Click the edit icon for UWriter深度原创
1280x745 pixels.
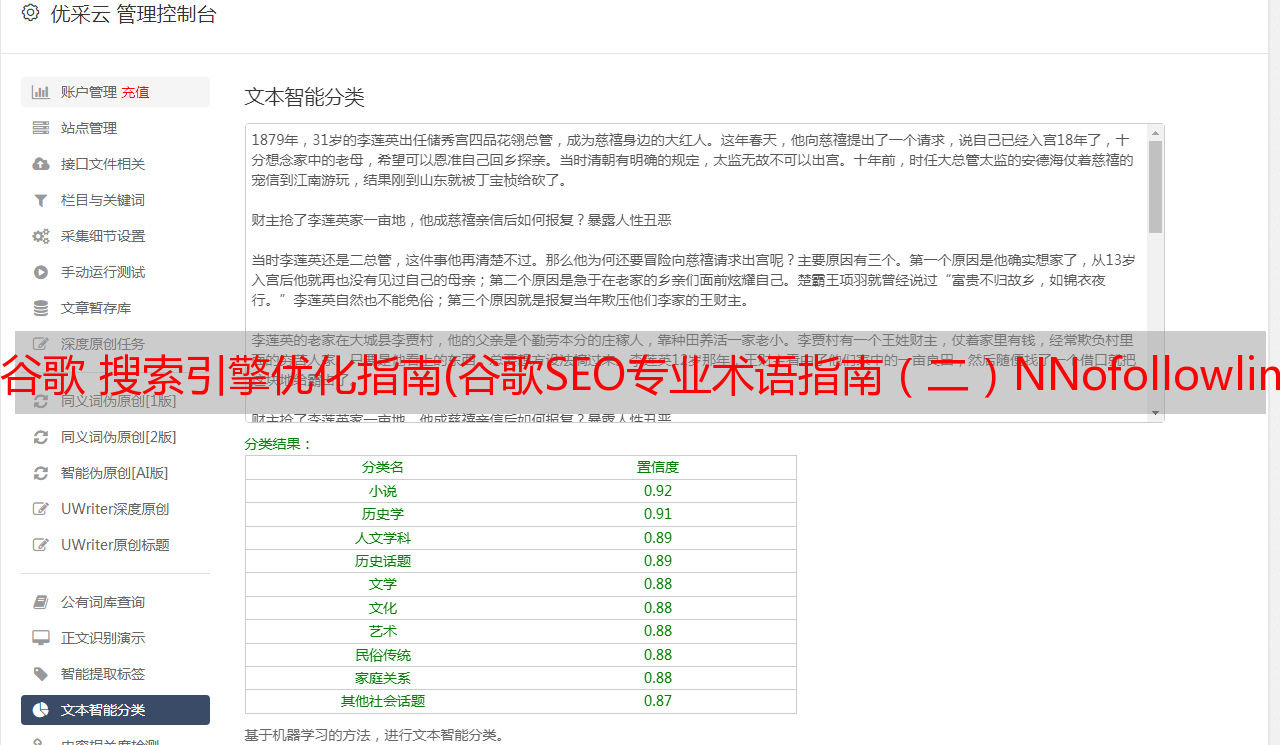click(x=41, y=509)
